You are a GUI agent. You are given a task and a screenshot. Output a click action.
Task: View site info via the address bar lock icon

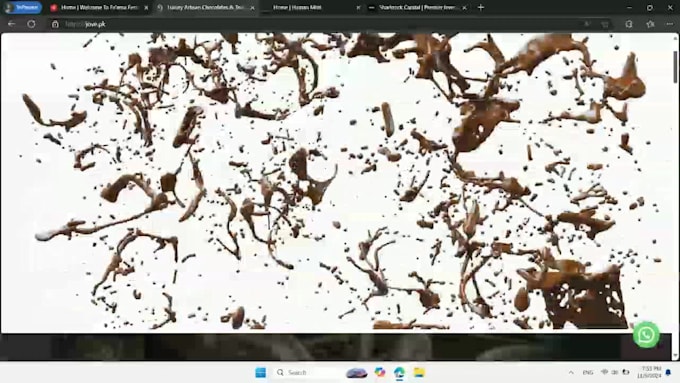(55, 24)
